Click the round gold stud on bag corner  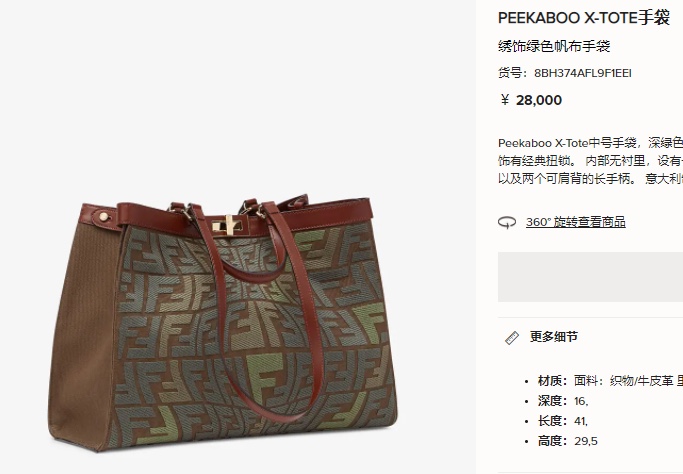tap(104, 217)
